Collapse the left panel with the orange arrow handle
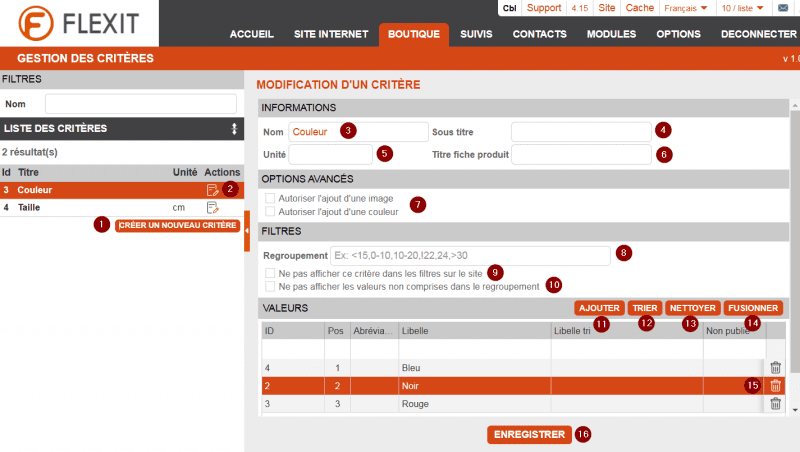The image size is (800, 452). coord(247,231)
